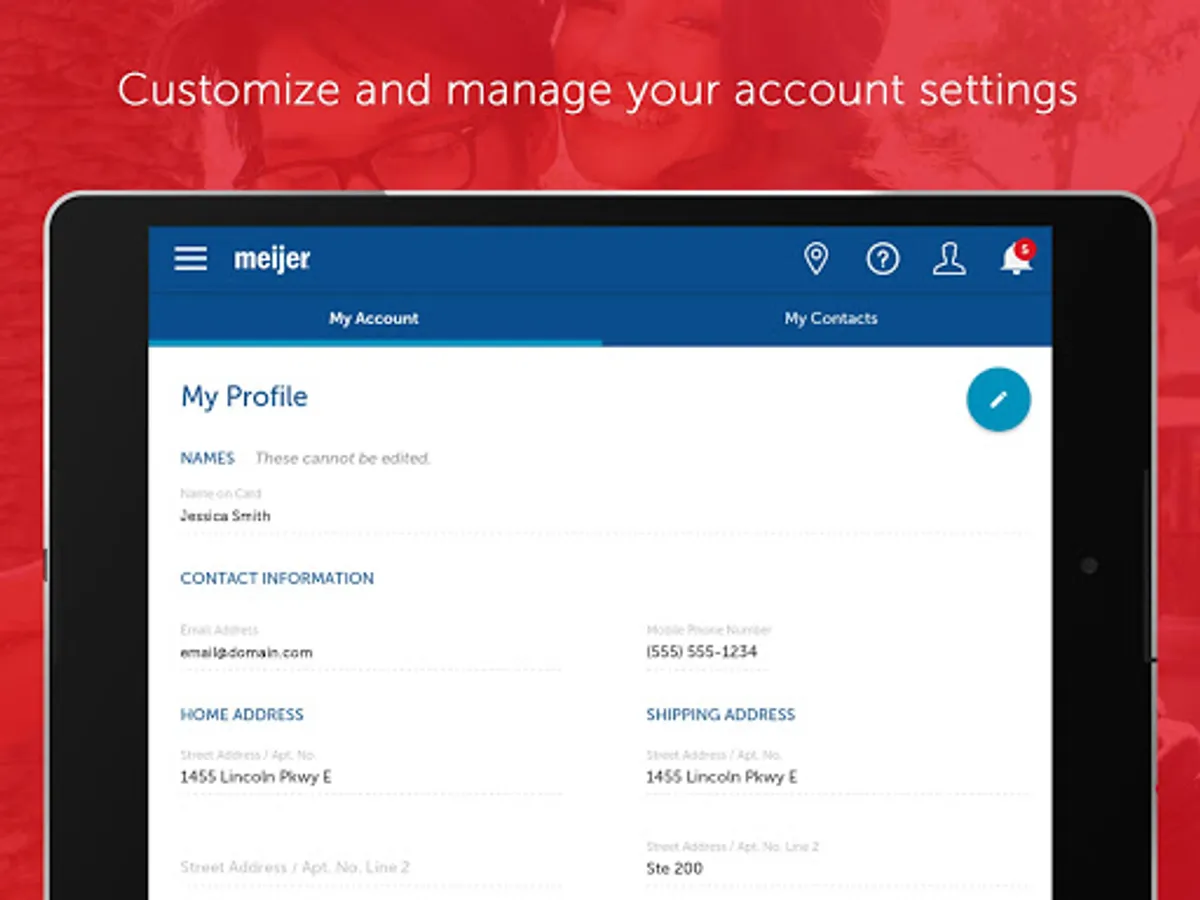Open the notifications bell icon
The width and height of the screenshot is (1200, 900).
click(1016, 258)
